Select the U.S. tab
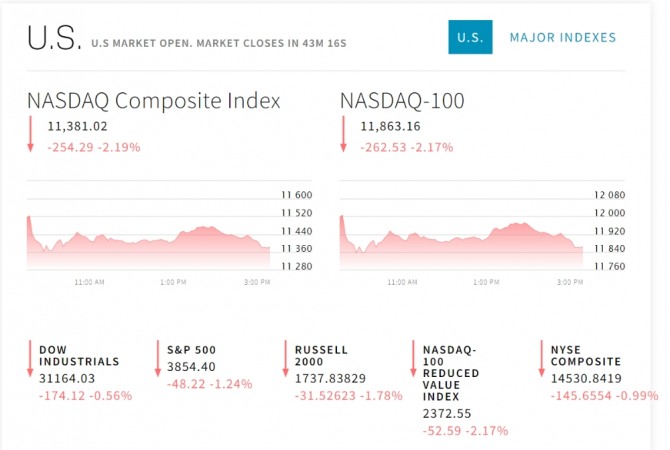670x450 pixels. (470, 38)
